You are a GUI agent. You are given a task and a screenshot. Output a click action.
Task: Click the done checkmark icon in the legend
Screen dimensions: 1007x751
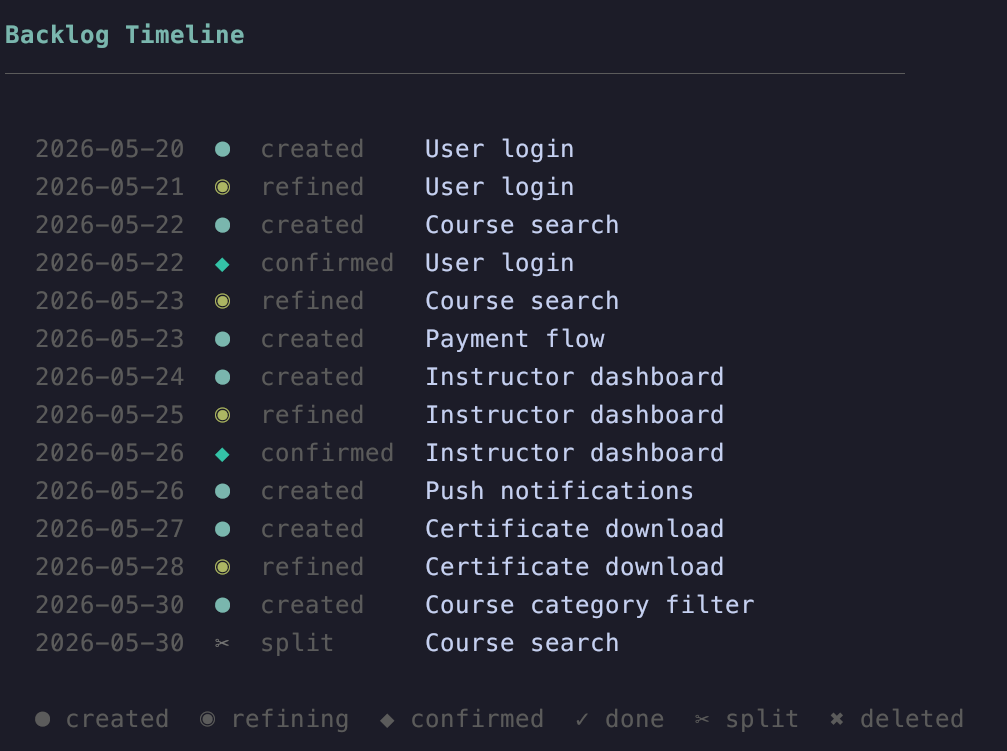point(582,719)
